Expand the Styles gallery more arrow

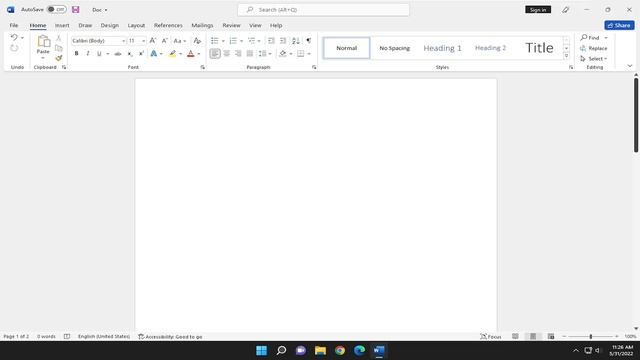point(566,56)
